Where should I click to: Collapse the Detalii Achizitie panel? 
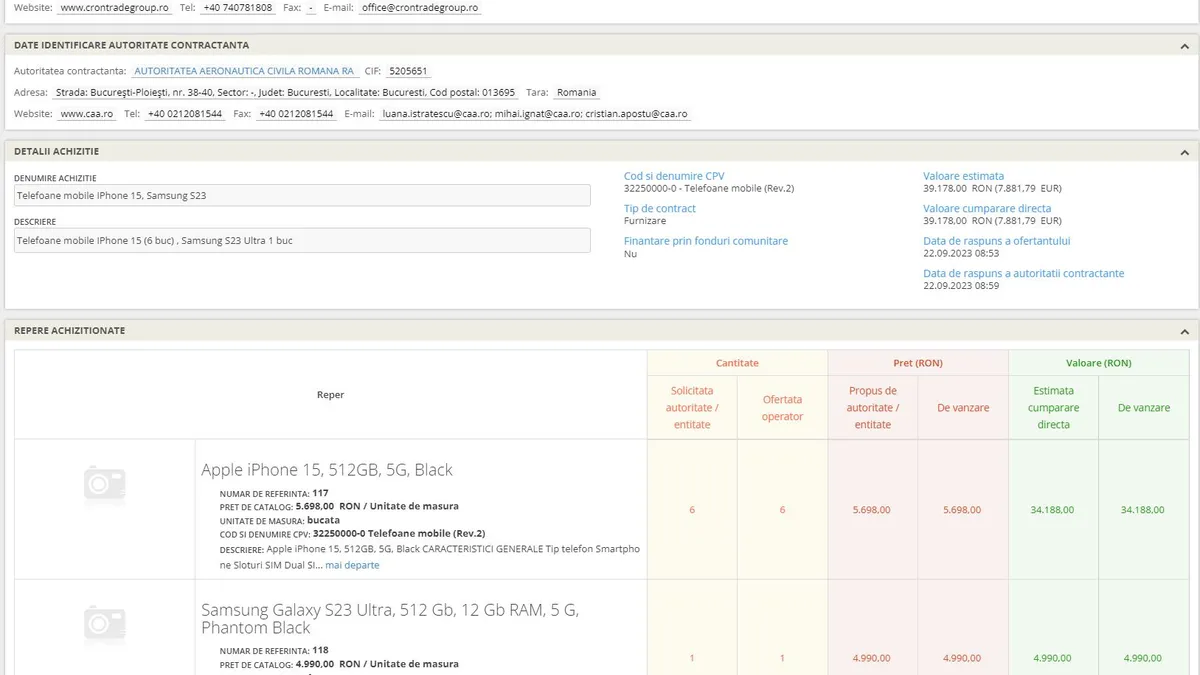point(1184,152)
